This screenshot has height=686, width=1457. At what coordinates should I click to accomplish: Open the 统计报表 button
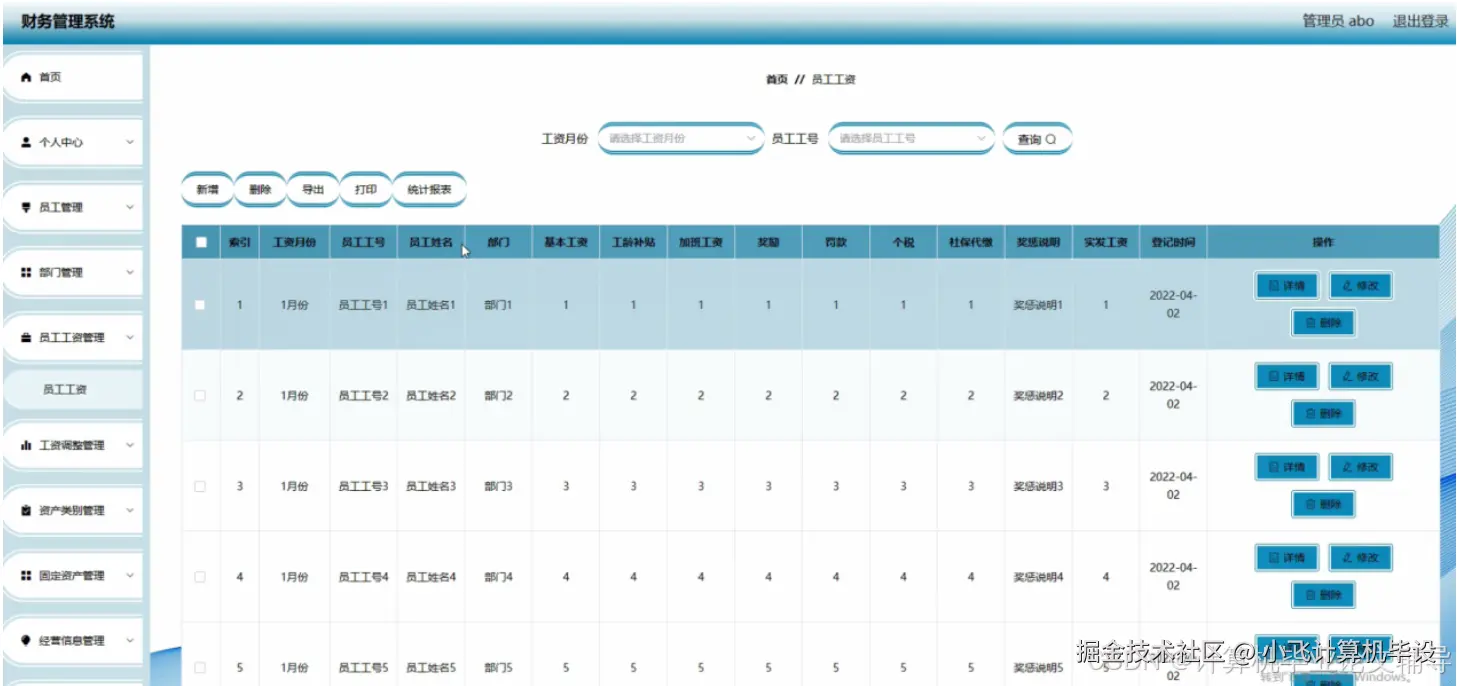point(429,190)
